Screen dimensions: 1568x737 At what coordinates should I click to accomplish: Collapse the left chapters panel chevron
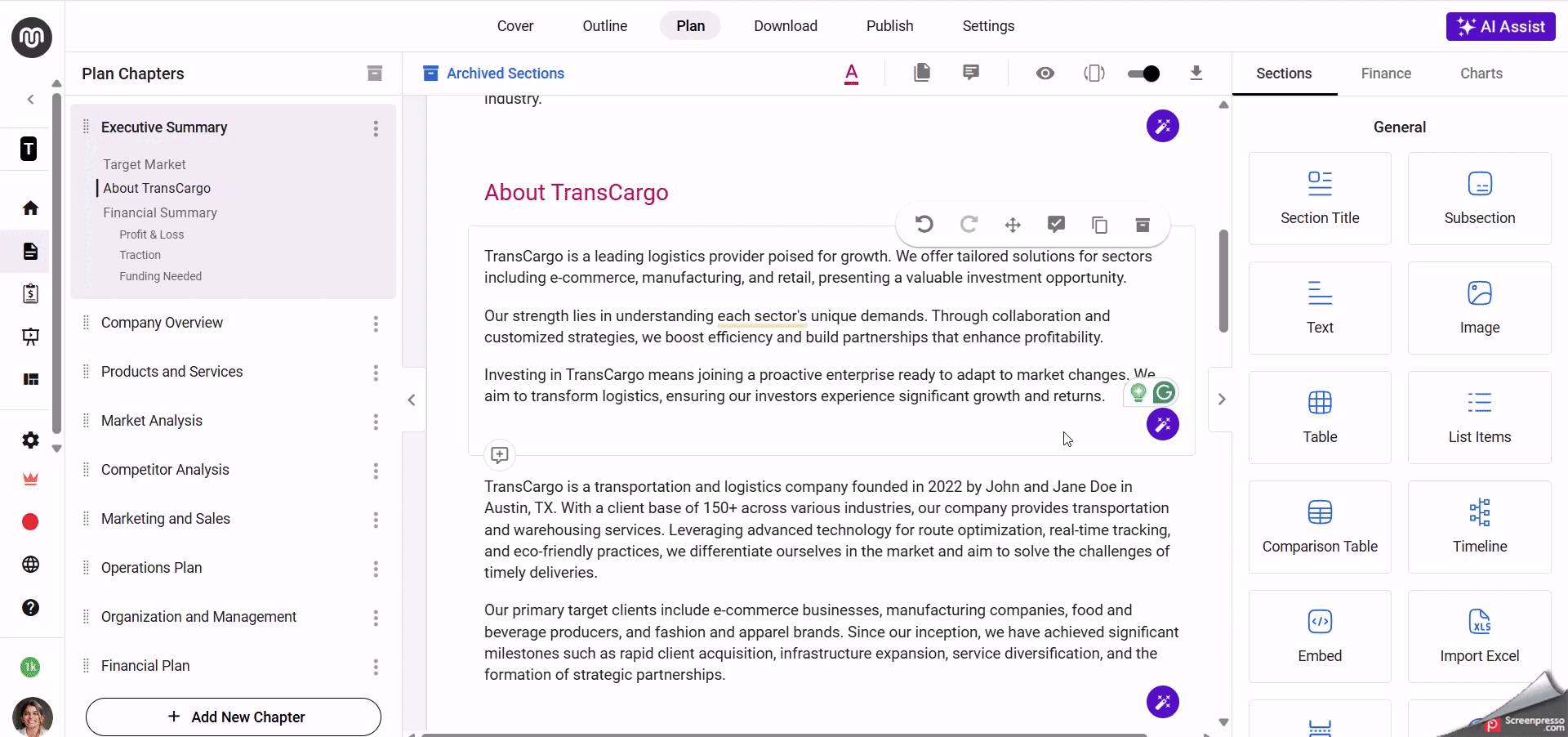tap(412, 400)
